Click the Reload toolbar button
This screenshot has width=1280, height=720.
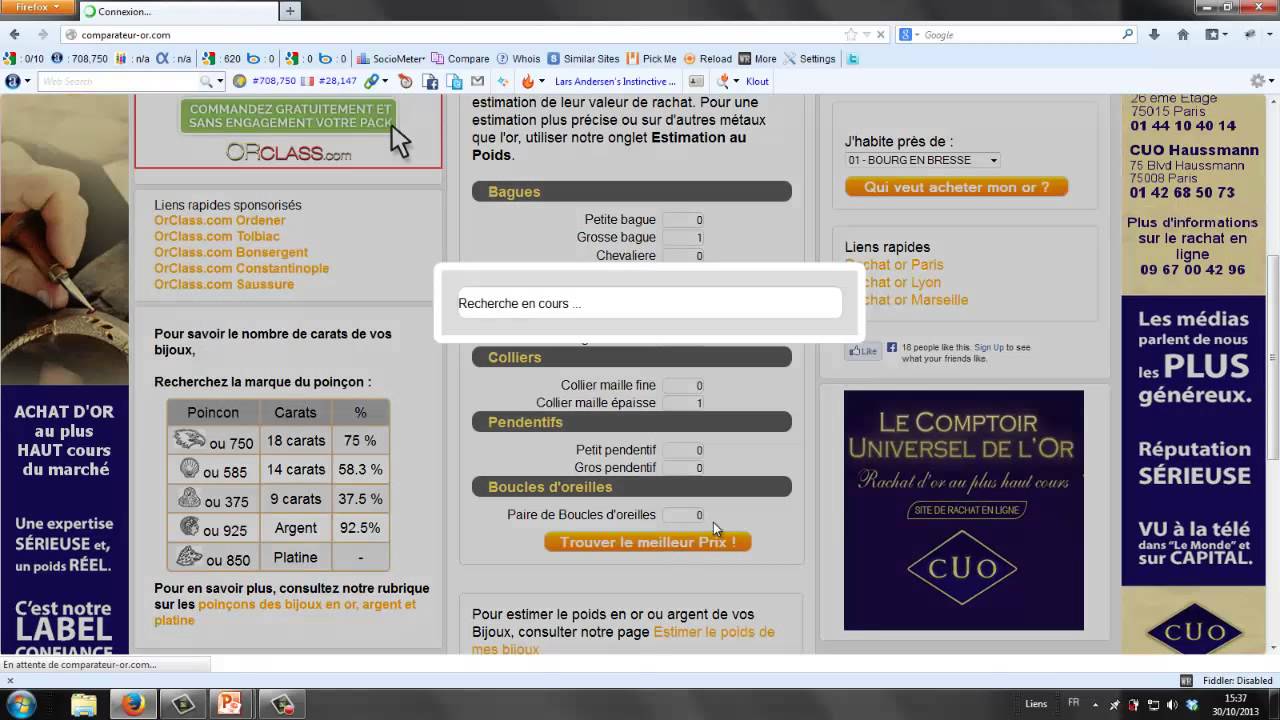(x=707, y=59)
